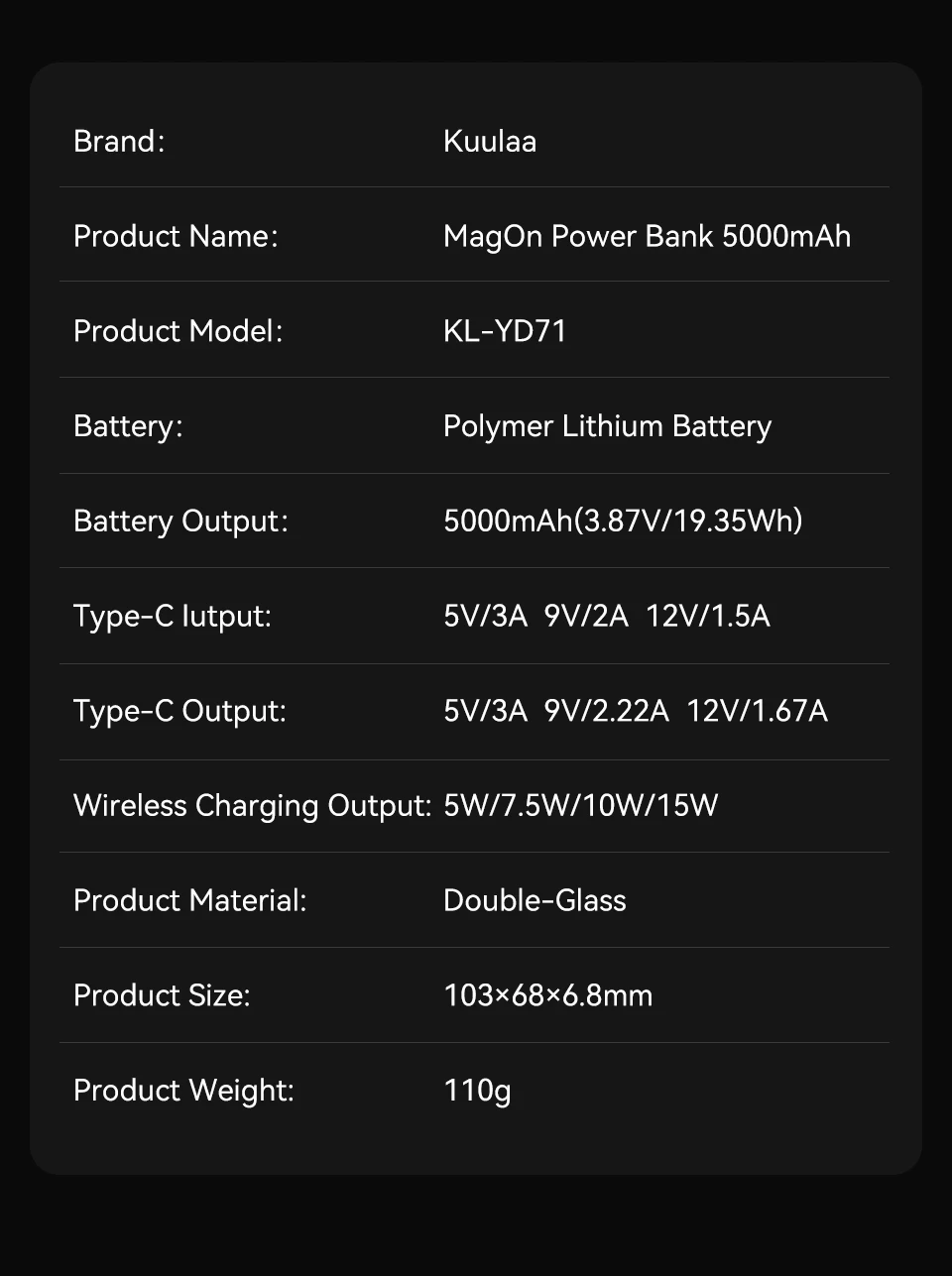The width and height of the screenshot is (952, 1276).
Task: Select the 5W/7.5W/10W/15W wireless value
Action: tap(580, 805)
